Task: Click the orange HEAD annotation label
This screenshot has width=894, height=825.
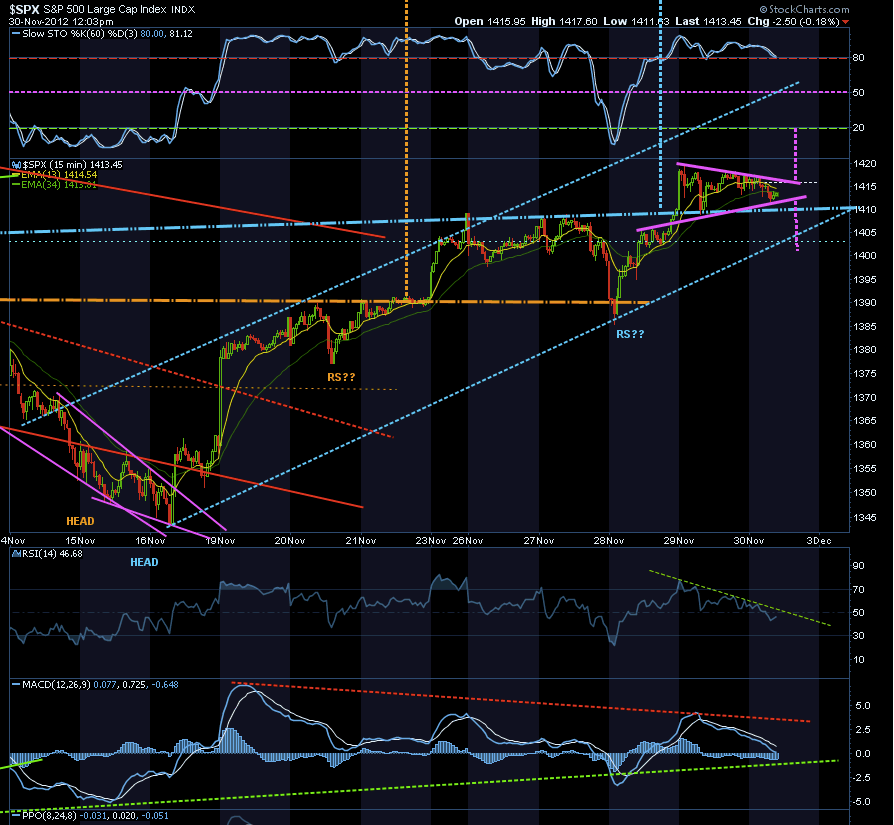Action: click(x=80, y=521)
